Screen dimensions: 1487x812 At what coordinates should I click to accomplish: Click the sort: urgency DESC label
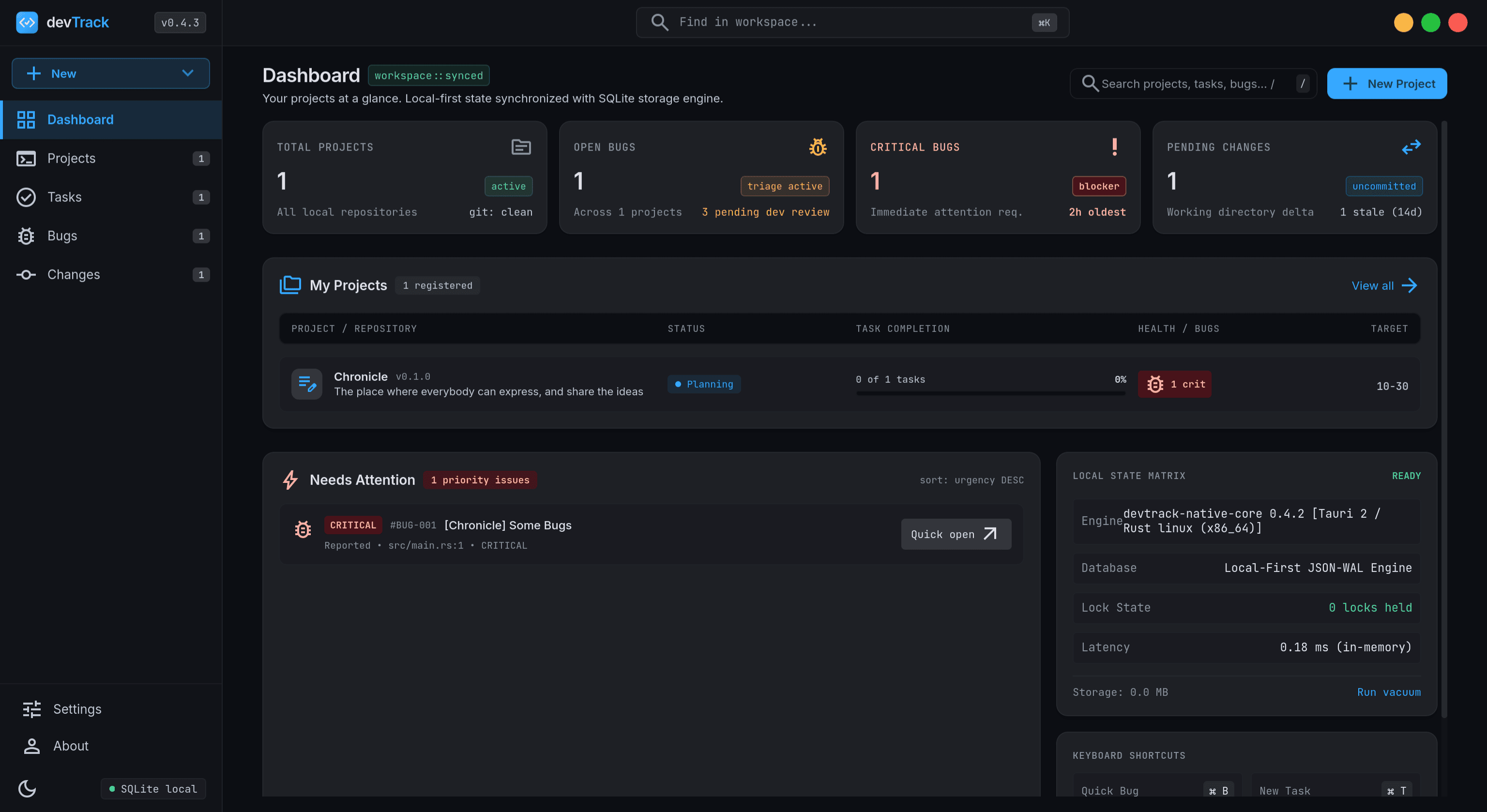pyautogui.click(x=971, y=480)
